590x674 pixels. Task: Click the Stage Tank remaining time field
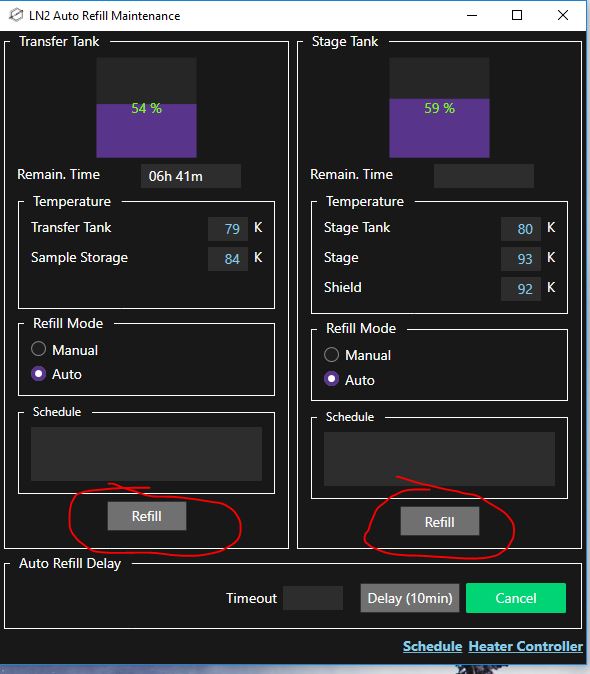pyautogui.click(x=484, y=176)
